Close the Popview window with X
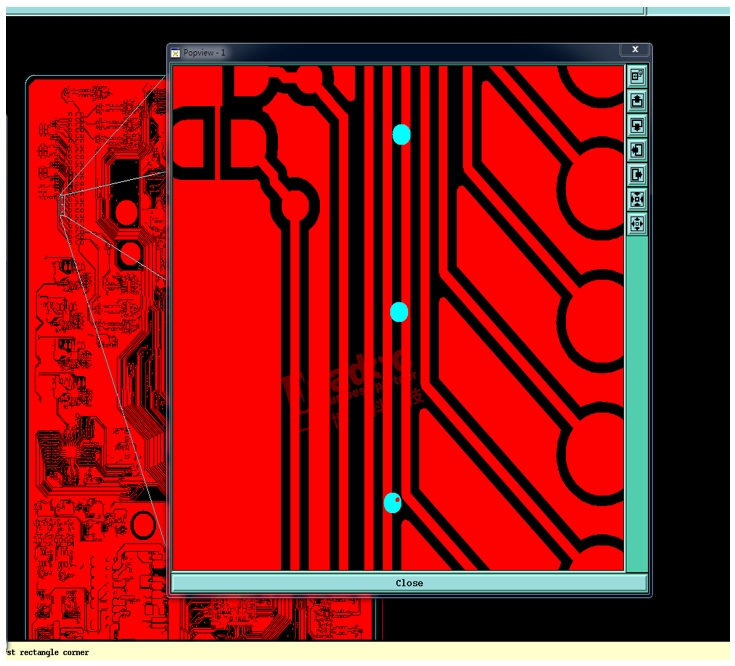 pos(634,50)
